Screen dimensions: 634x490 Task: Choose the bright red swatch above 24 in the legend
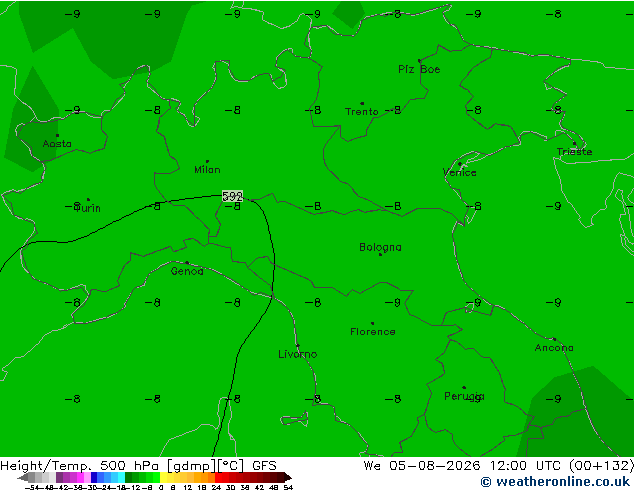[x=218, y=477]
